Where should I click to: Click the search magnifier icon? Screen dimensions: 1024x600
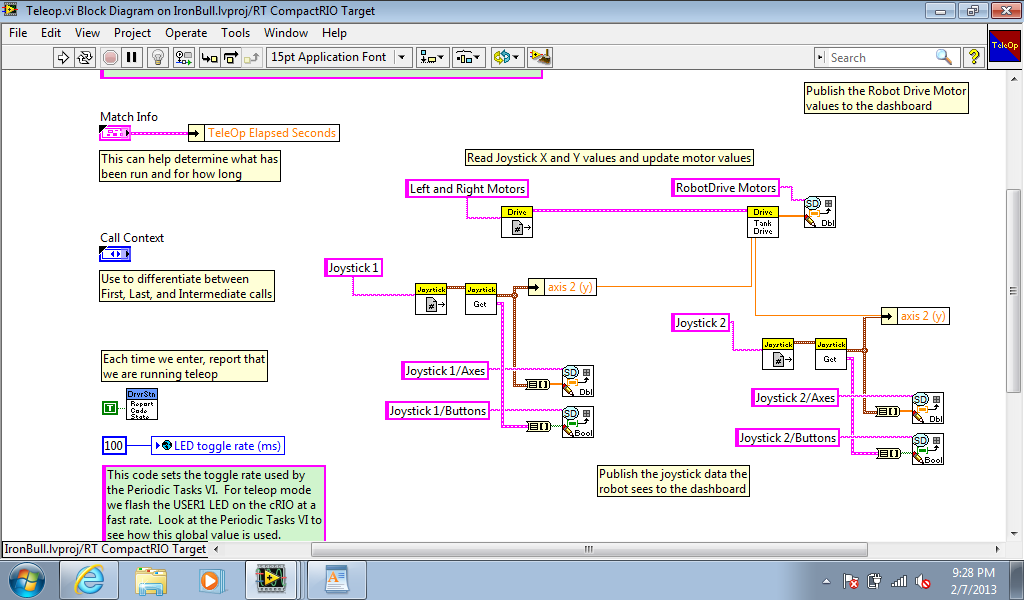944,57
